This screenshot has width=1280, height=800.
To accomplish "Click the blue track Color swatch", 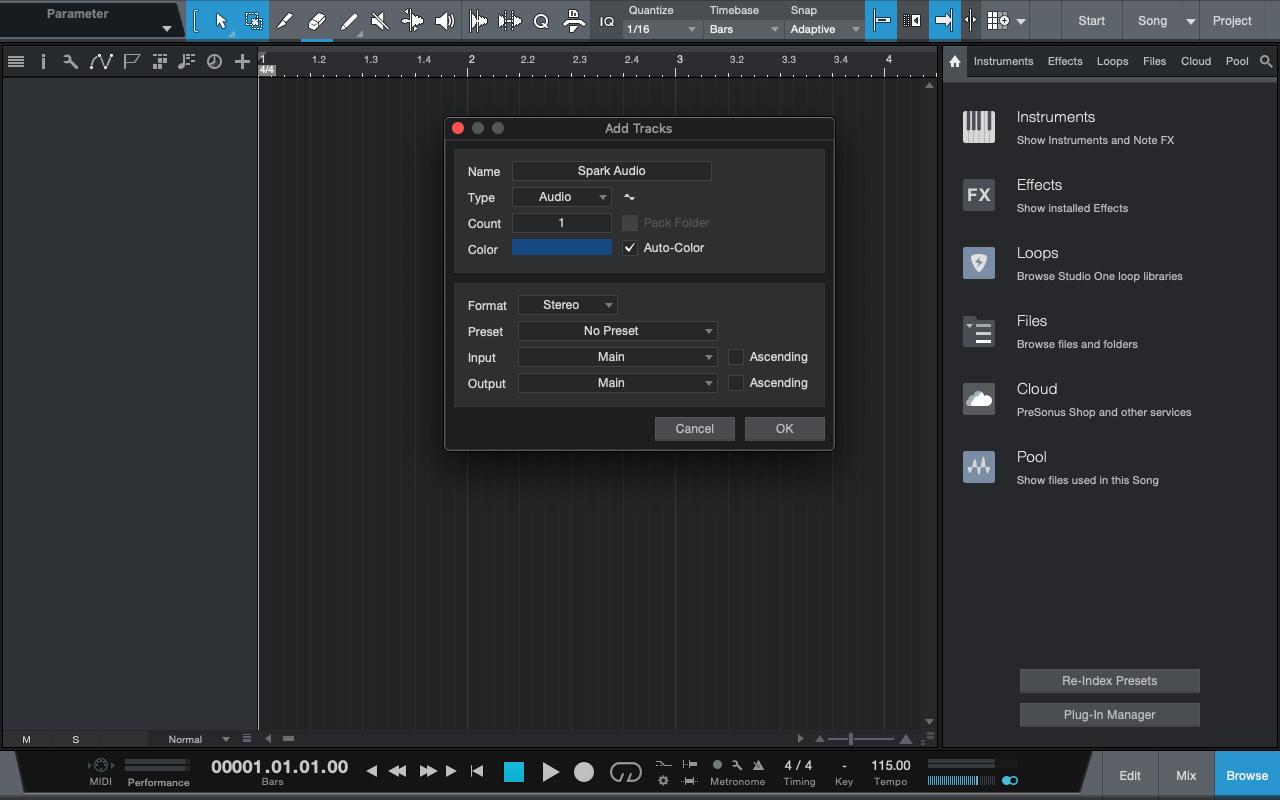I will (x=561, y=248).
